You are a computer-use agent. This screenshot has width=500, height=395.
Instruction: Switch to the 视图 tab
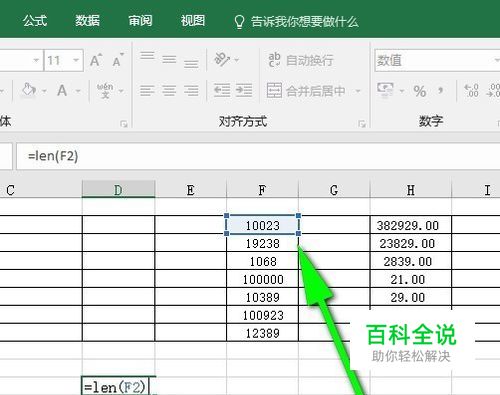tap(193, 21)
